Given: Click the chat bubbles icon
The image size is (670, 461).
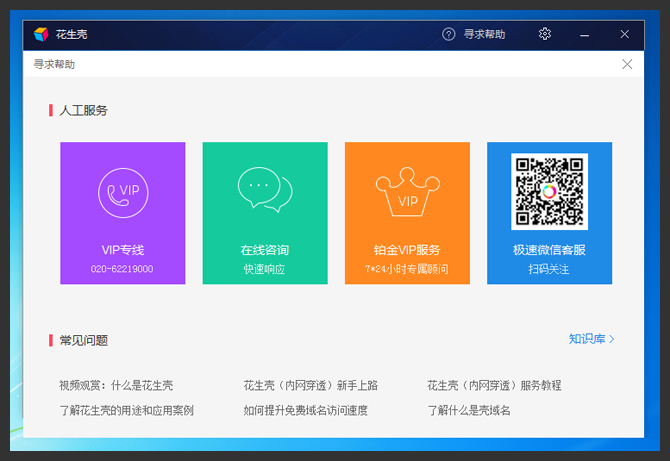Looking at the screenshot, I should pos(265,189).
